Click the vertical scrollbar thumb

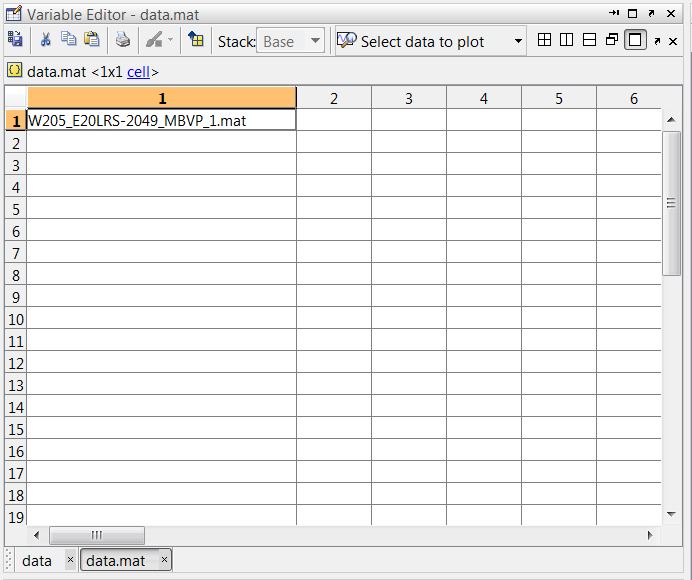pyautogui.click(x=671, y=203)
